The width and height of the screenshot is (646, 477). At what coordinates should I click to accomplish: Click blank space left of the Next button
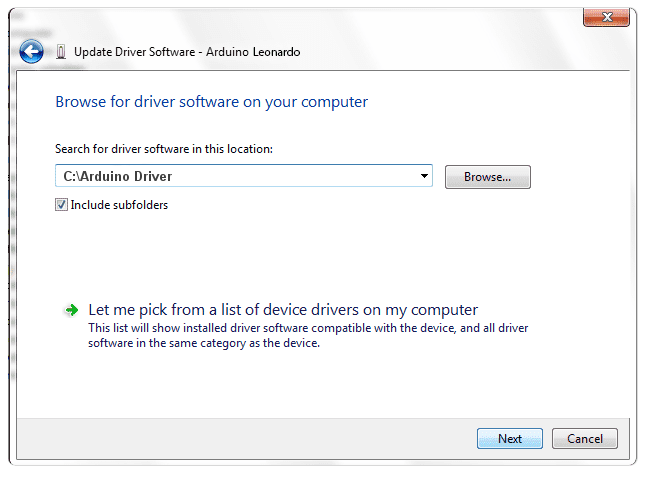point(247,439)
